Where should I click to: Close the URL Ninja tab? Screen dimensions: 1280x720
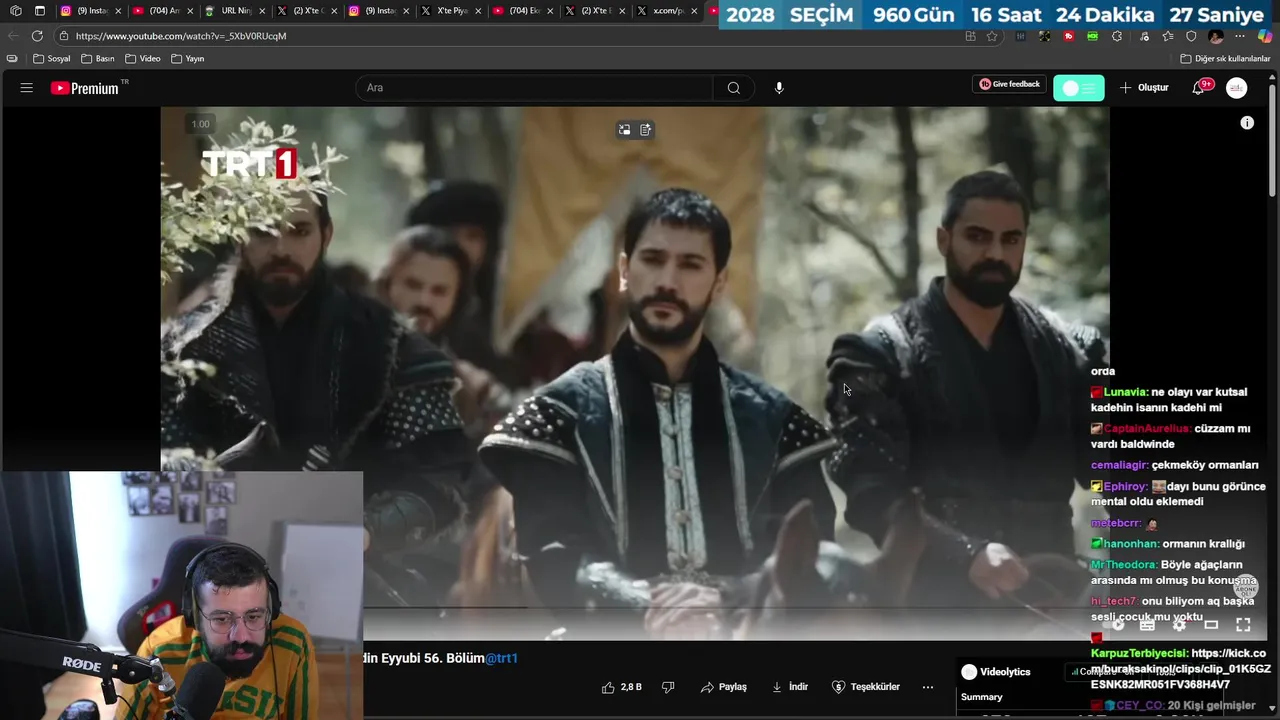click(x=262, y=11)
